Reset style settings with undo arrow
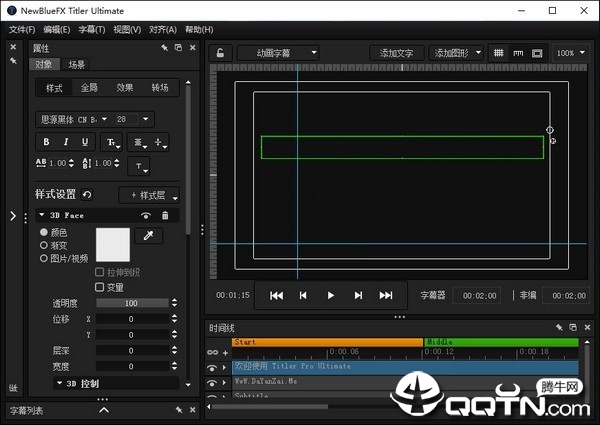This screenshot has width=600, height=425. pos(87,195)
